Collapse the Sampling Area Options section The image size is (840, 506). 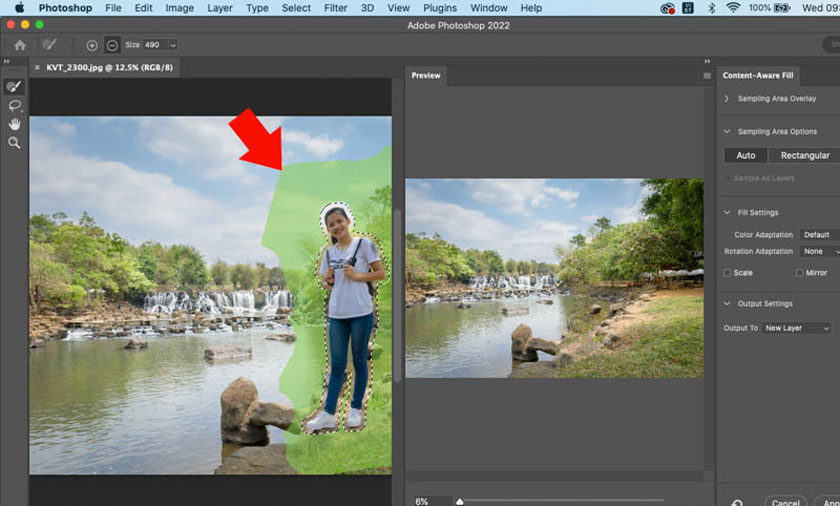tap(727, 131)
